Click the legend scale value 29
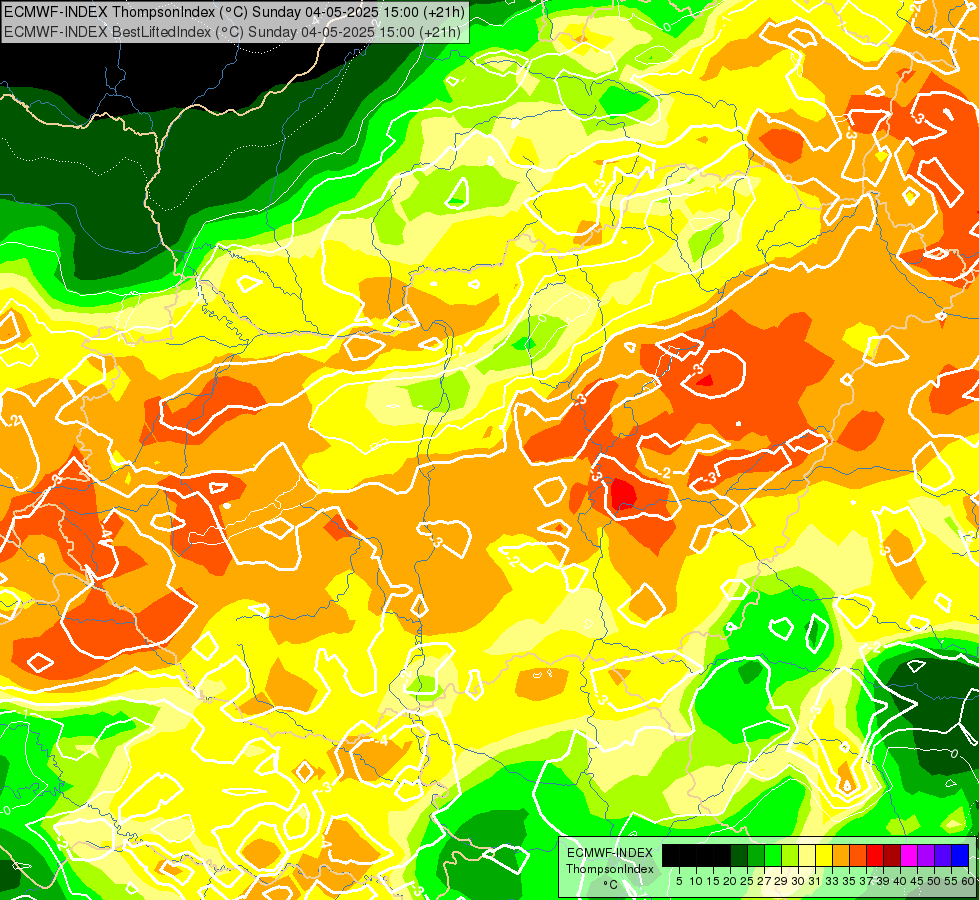This screenshot has width=979, height=900. tap(781, 881)
